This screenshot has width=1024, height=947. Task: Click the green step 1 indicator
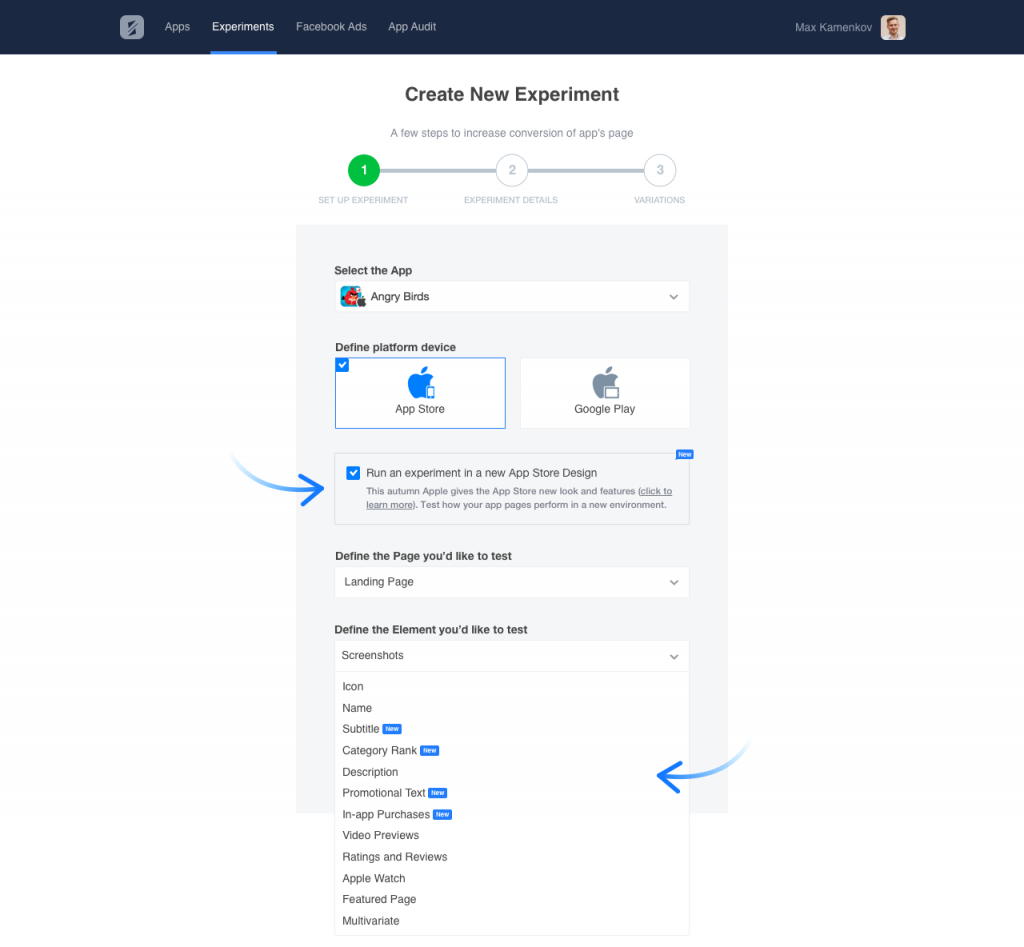(x=363, y=170)
